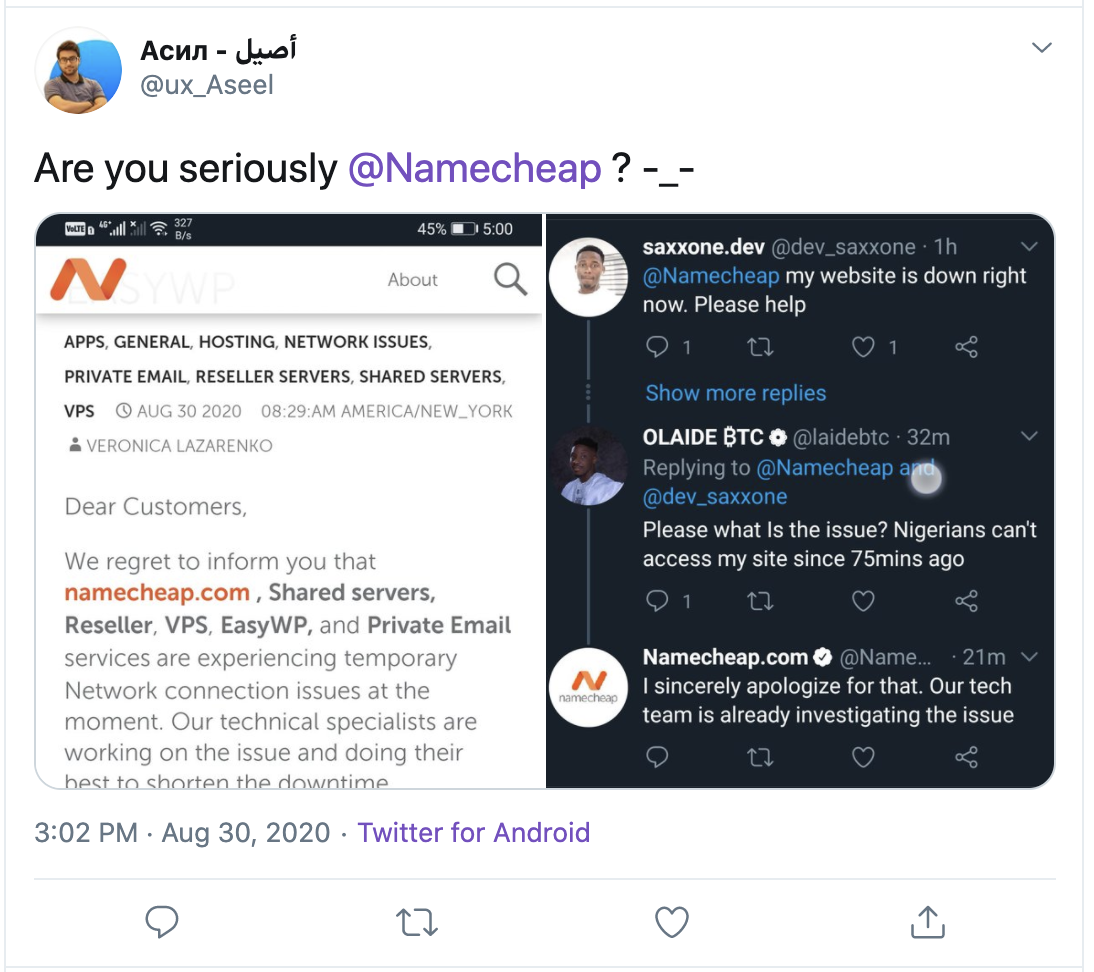Screen dimensions: 1094x972
Task: Expand options on saxxone.dev's tweet via chevron
Action: click(1030, 246)
